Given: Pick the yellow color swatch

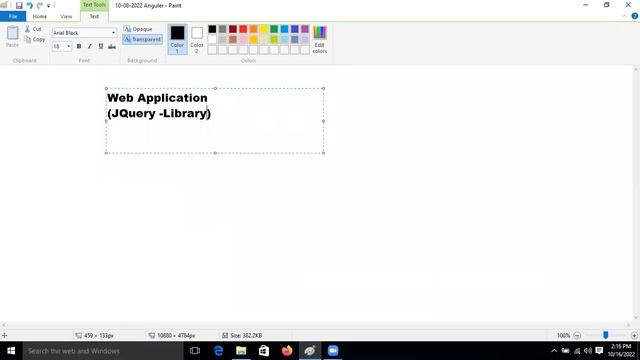Looking at the screenshot, I should tap(264, 29).
